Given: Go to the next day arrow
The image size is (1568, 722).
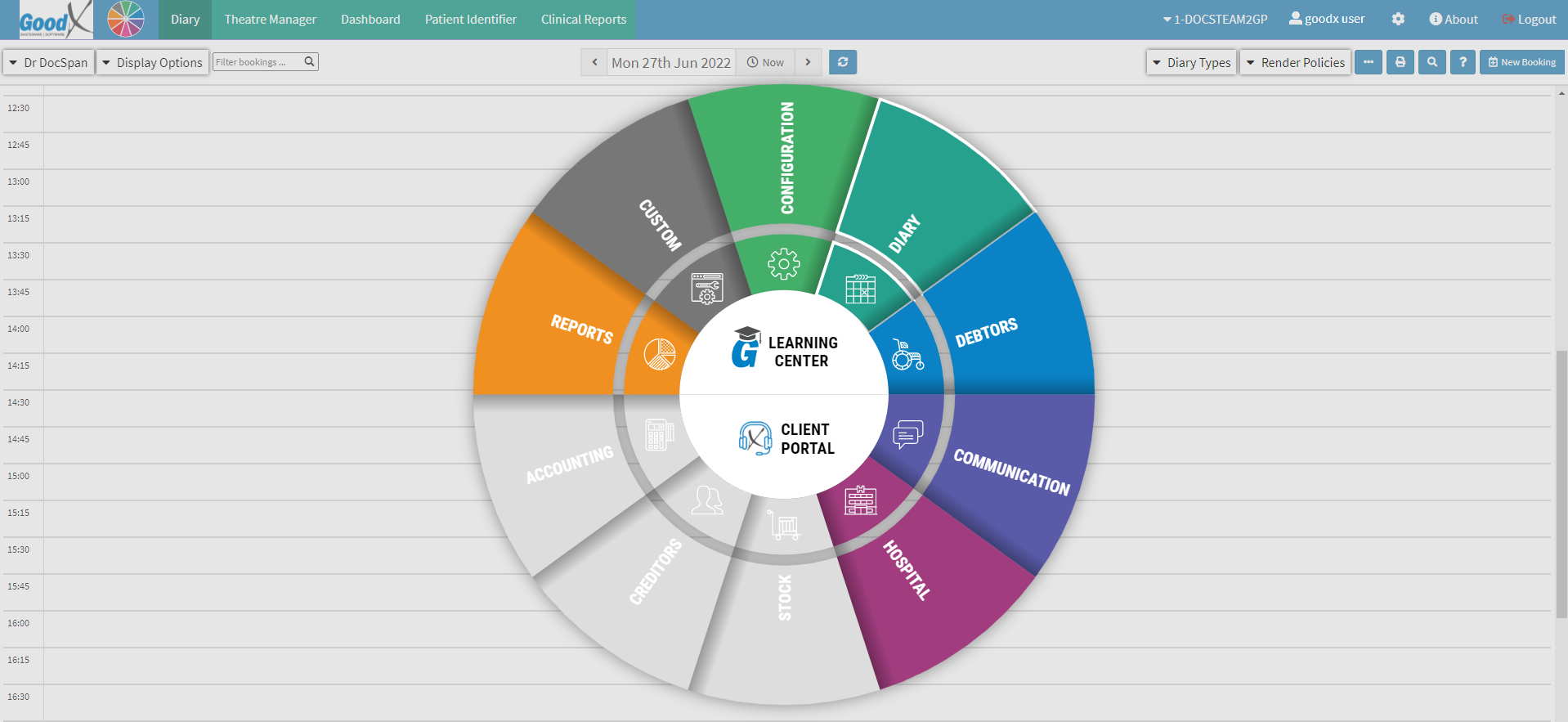Looking at the screenshot, I should [x=808, y=62].
